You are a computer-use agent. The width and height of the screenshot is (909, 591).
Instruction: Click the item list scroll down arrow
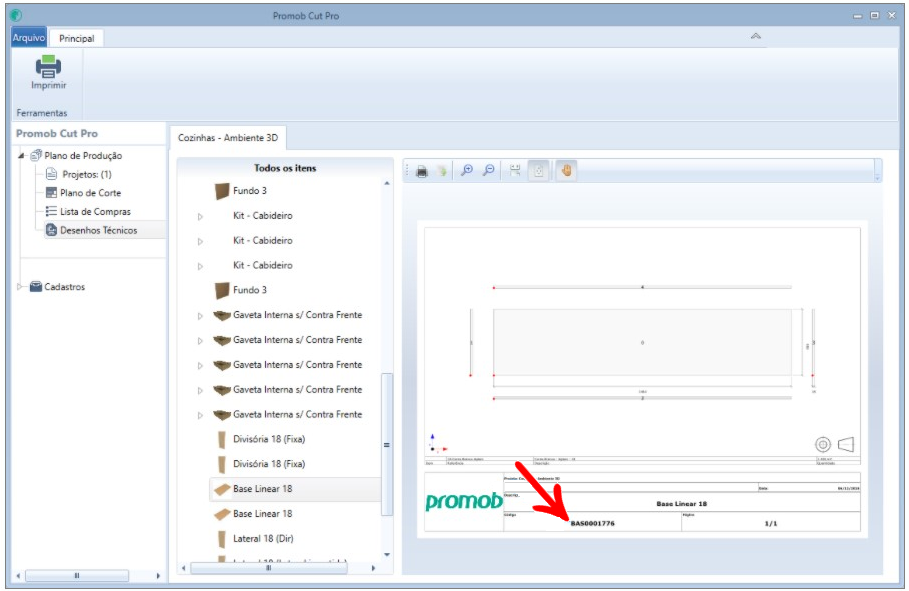pos(387,555)
